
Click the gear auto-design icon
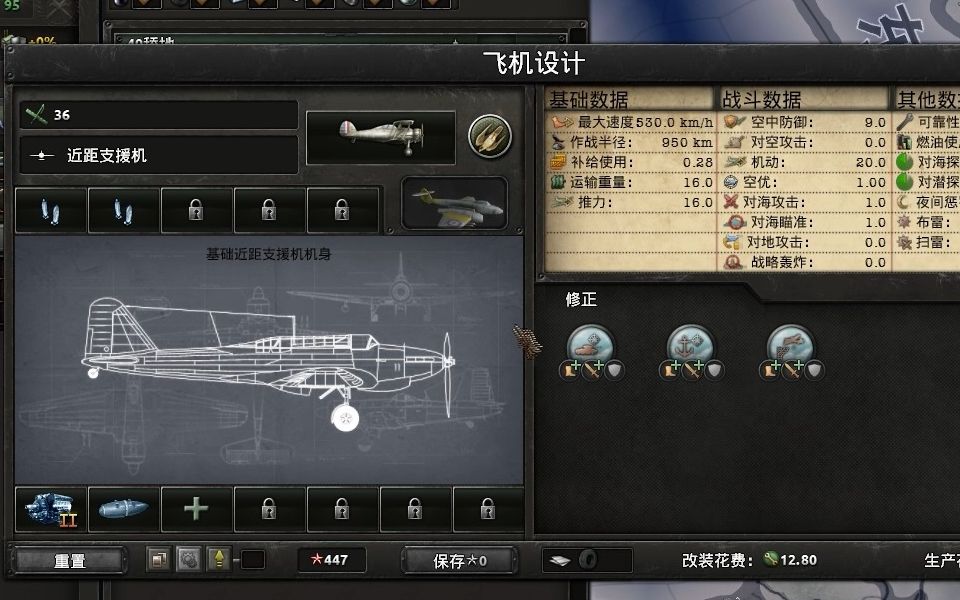coord(189,560)
